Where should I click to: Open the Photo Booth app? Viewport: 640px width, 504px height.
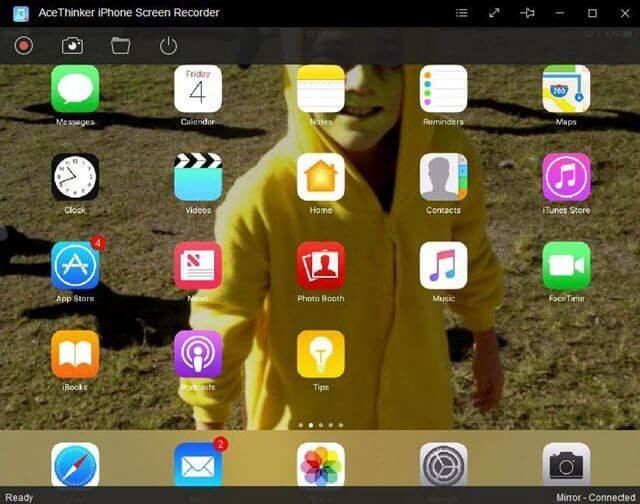click(321, 266)
